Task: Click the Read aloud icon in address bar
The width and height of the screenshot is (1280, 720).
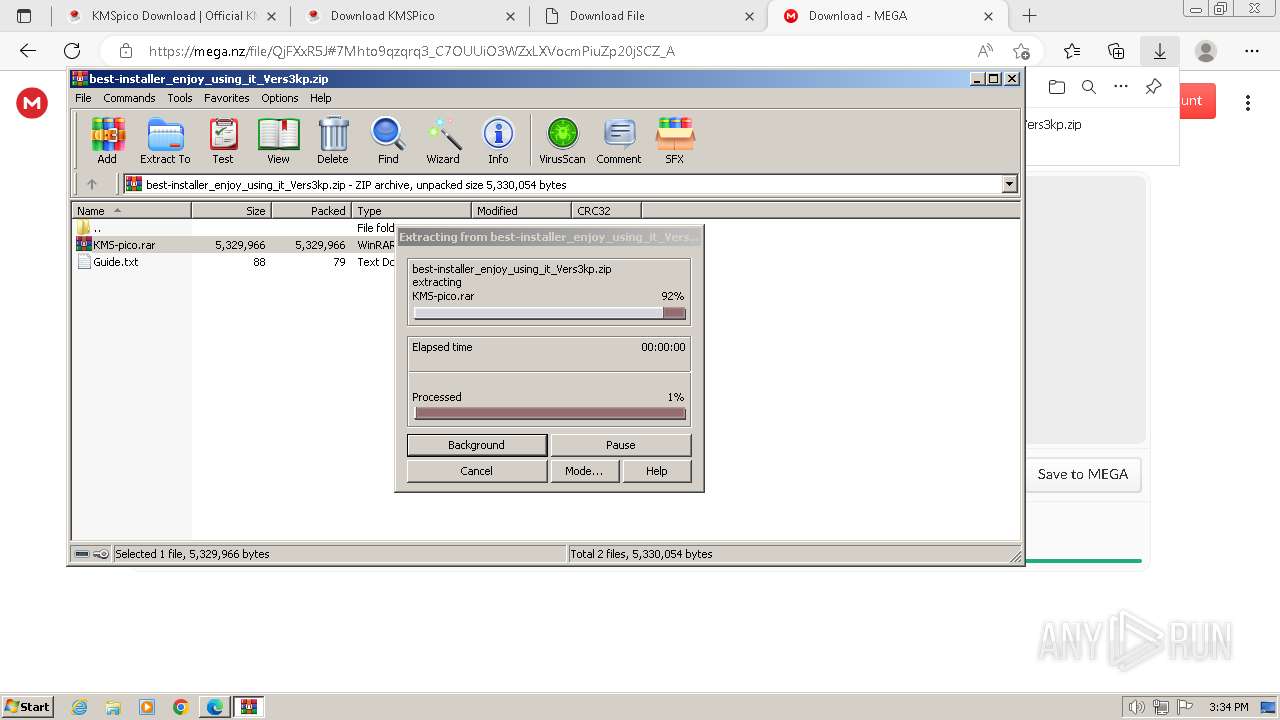Action: (x=985, y=51)
